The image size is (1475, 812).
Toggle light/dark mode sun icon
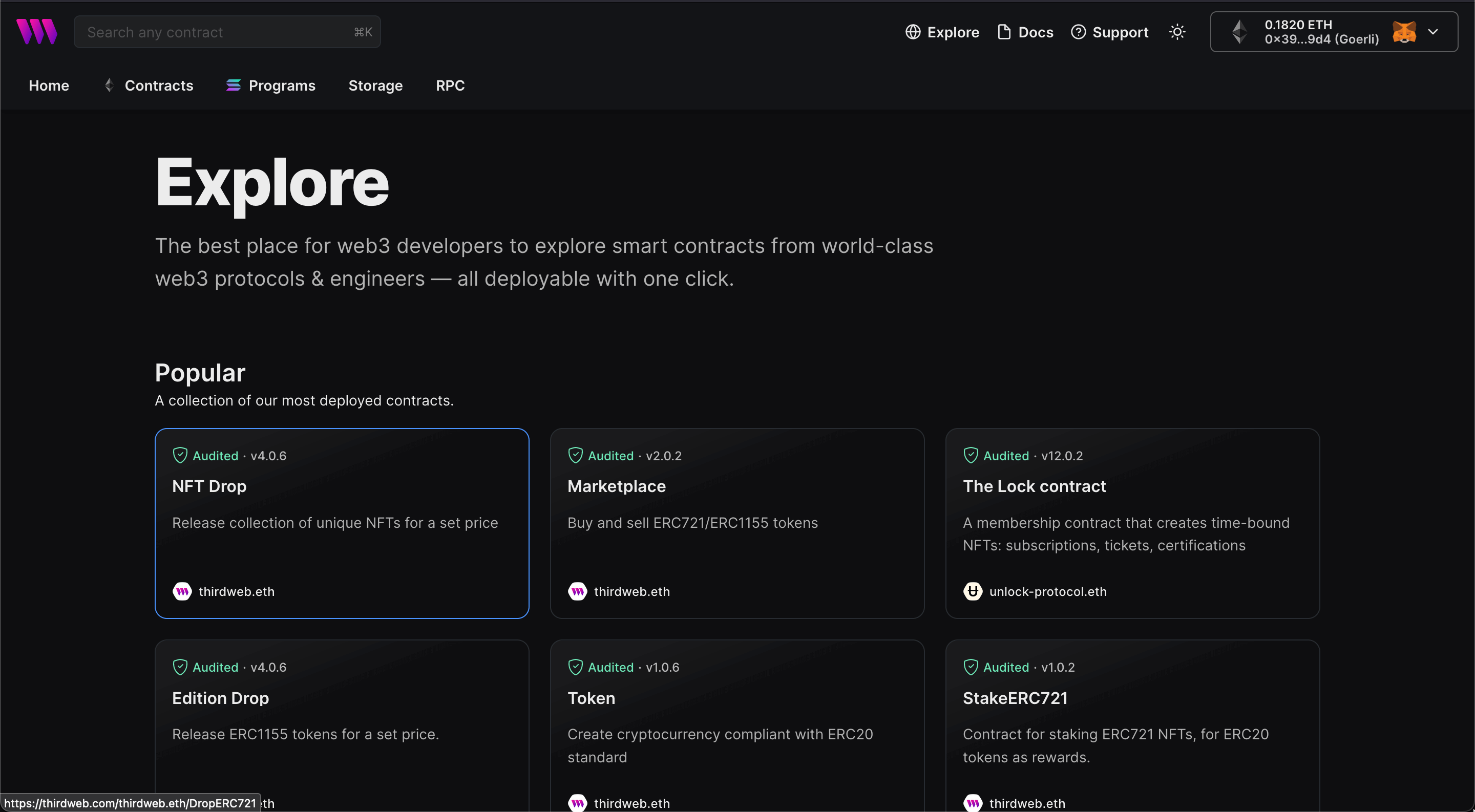(x=1178, y=32)
